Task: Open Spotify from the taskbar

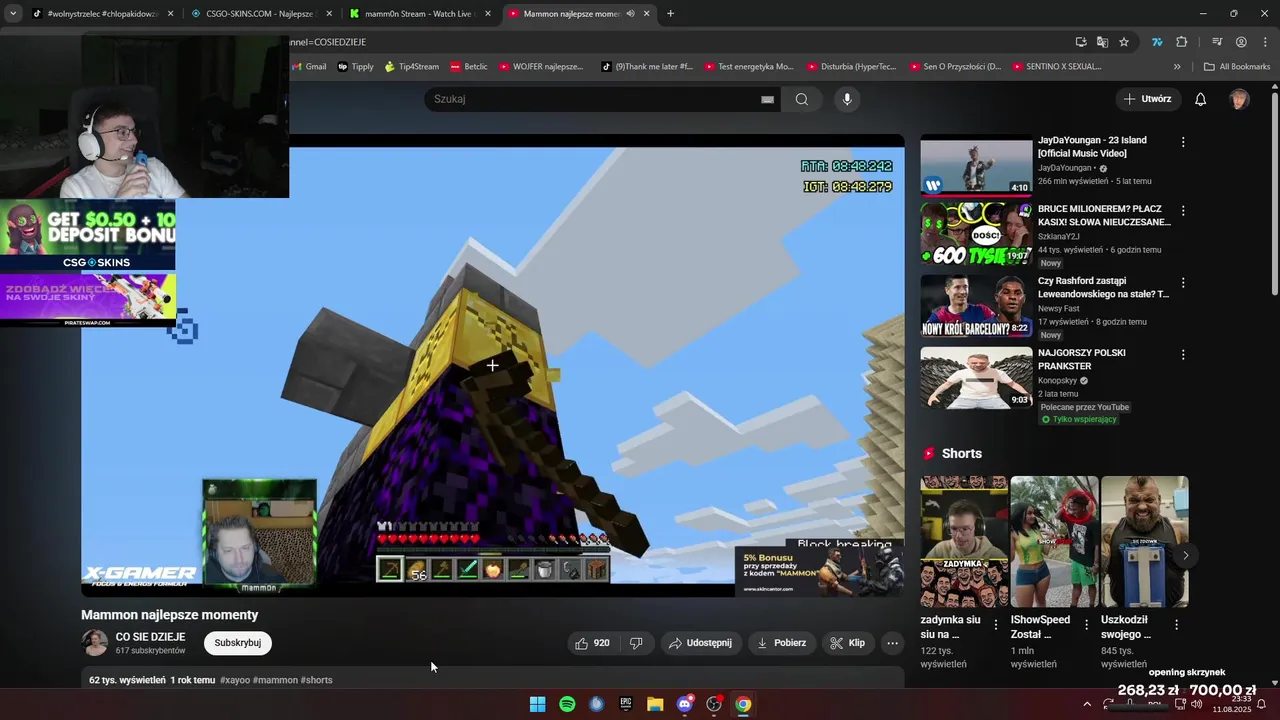Action: [567, 704]
